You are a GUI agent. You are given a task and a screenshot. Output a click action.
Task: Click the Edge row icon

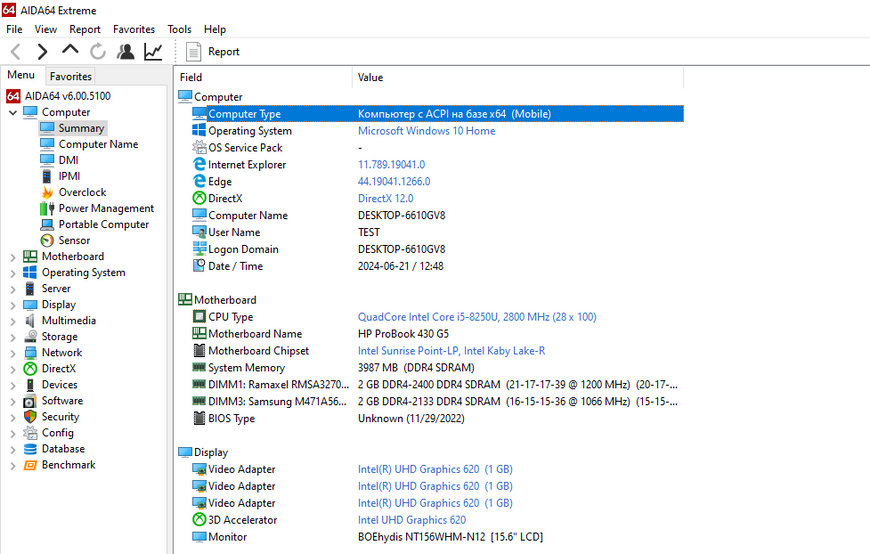point(199,182)
